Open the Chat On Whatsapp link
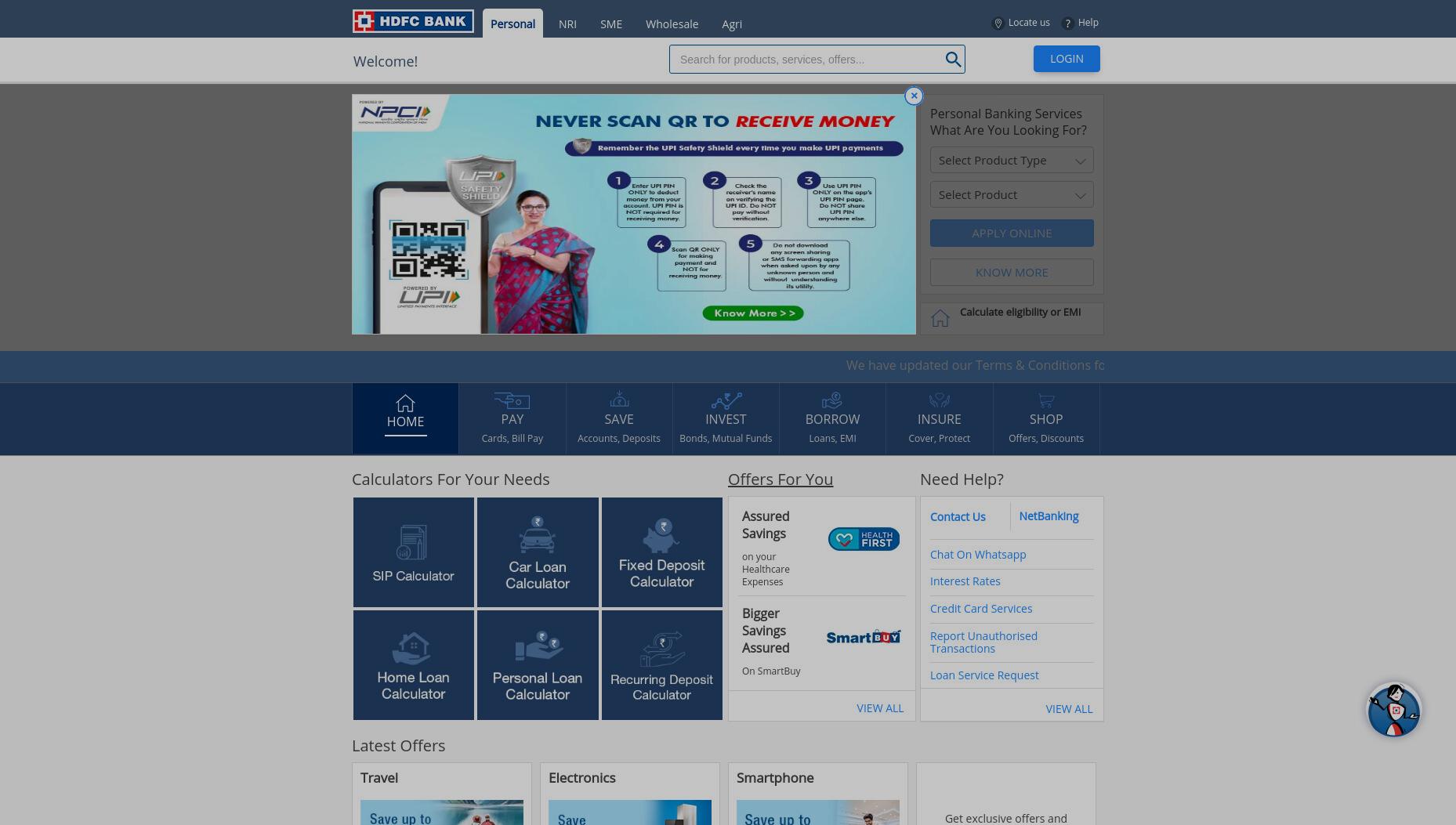 coord(978,555)
